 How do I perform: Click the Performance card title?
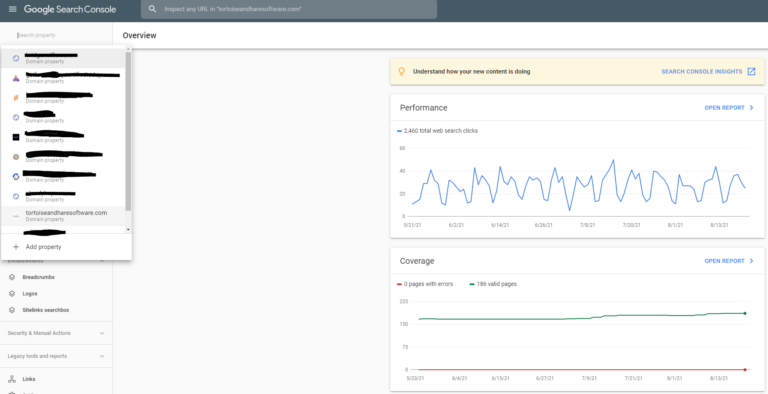coord(424,108)
